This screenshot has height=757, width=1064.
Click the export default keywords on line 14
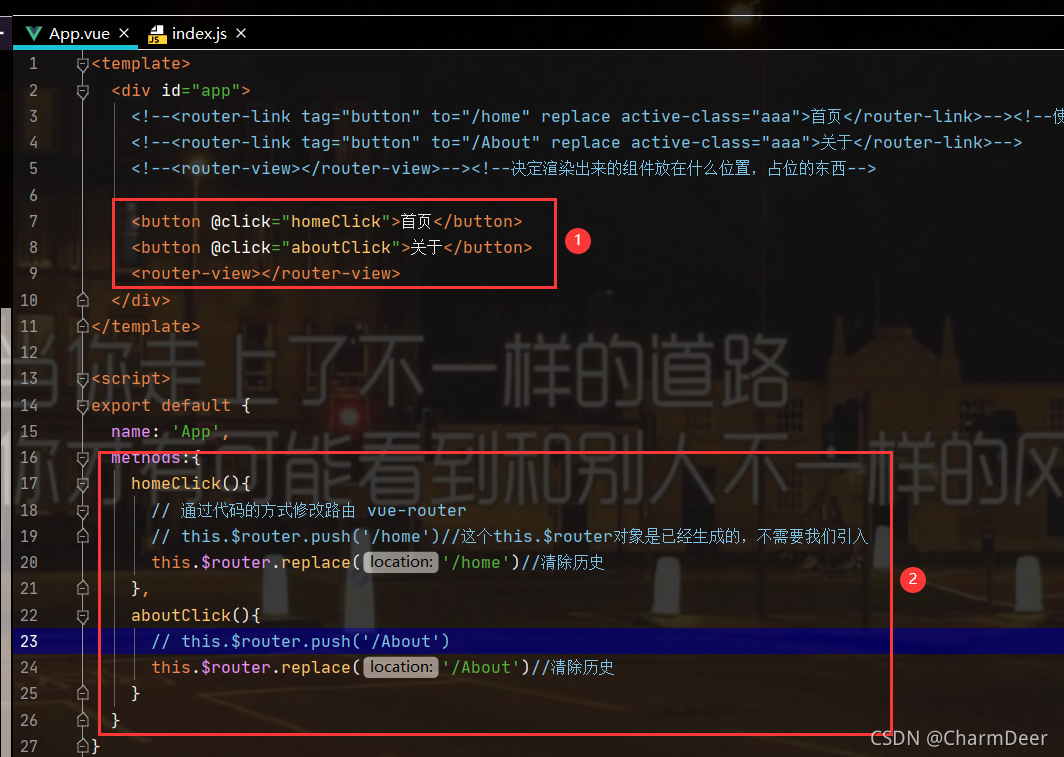click(161, 406)
